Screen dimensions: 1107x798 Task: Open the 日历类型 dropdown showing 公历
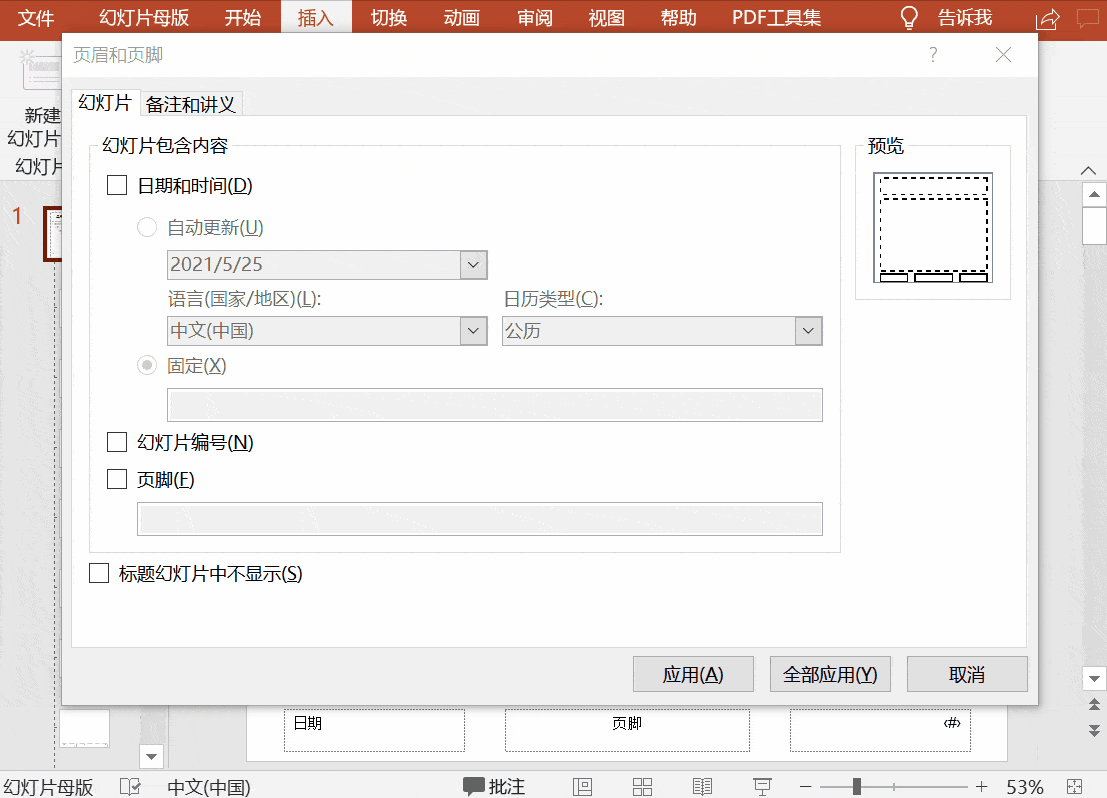[x=808, y=330]
